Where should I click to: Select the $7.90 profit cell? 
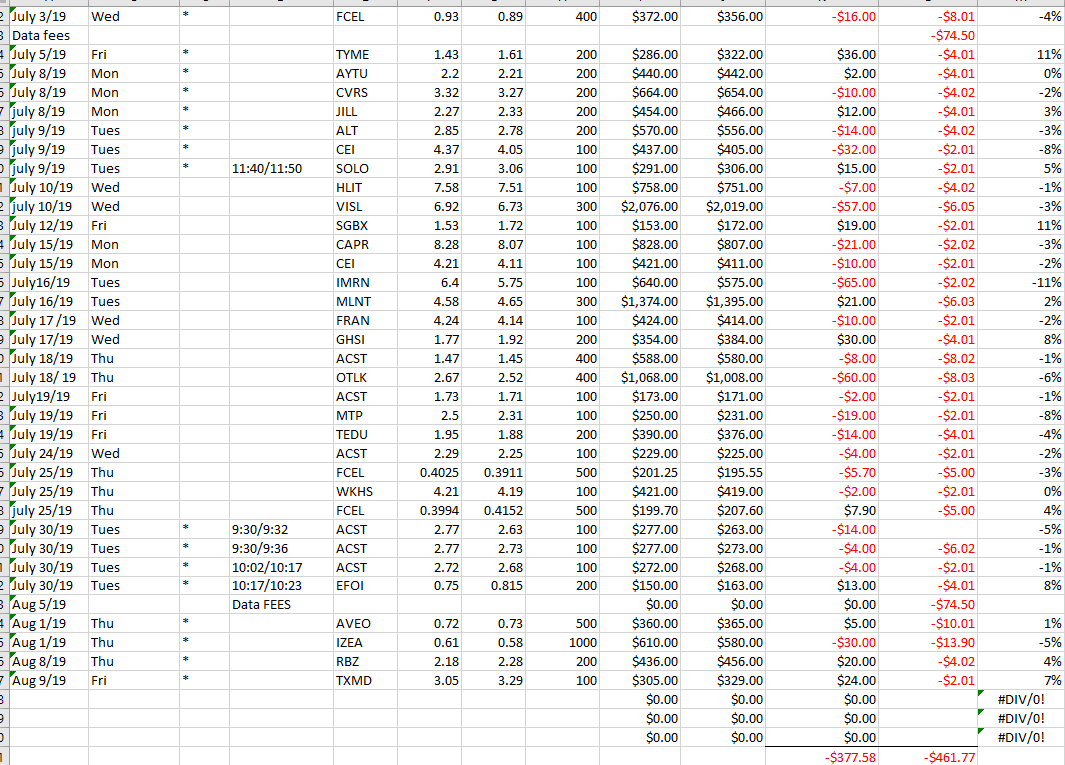[822, 511]
